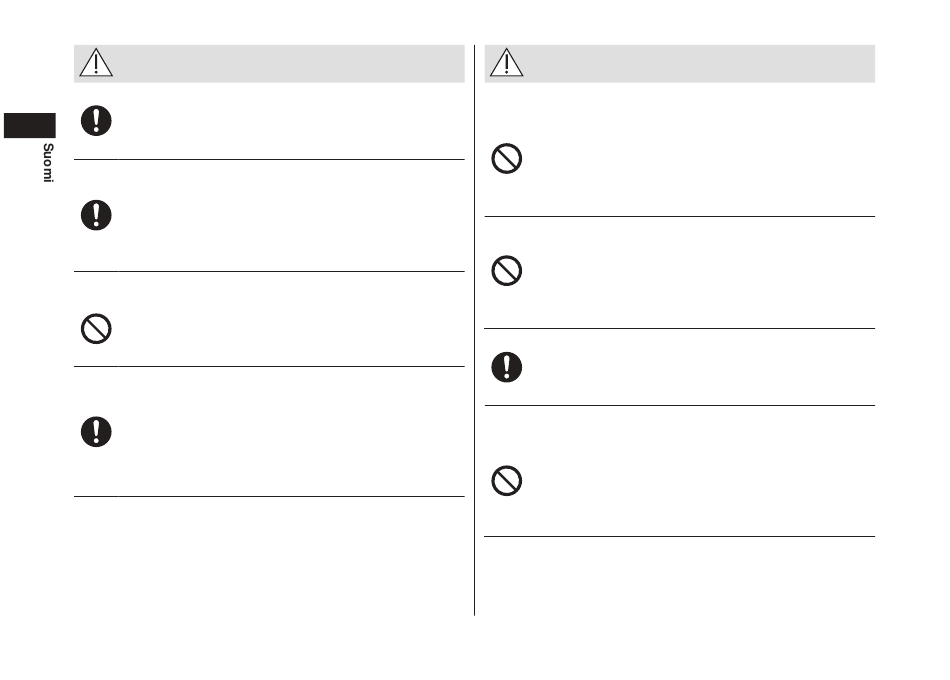Click the black tab marker above Suomi

(x=30, y=125)
